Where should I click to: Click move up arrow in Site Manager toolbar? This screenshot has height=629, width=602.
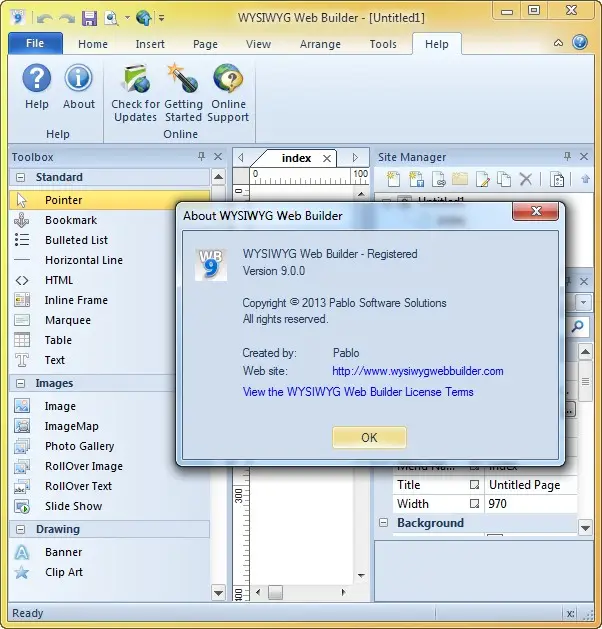click(x=586, y=179)
